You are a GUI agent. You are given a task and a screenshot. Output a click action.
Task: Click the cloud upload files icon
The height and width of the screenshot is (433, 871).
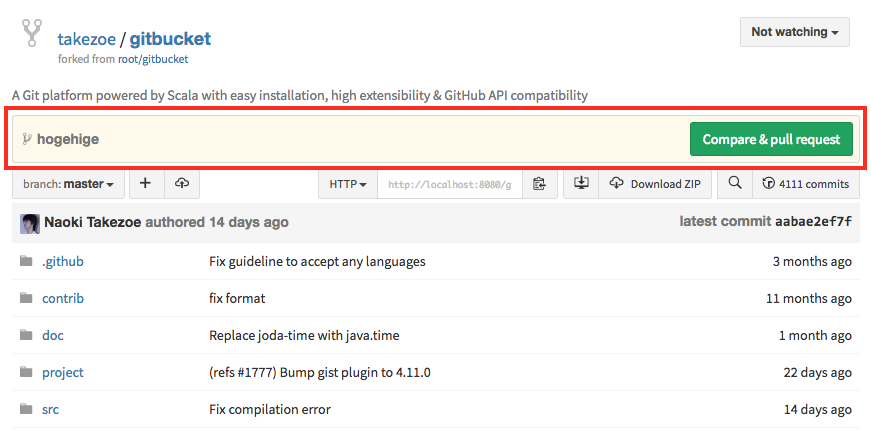point(182,183)
